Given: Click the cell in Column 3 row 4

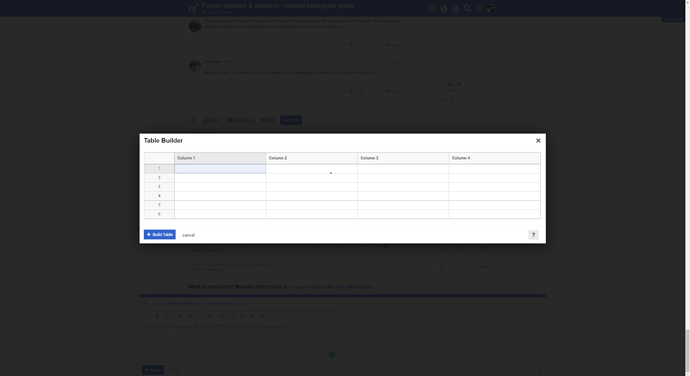Looking at the screenshot, I should [403, 196].
